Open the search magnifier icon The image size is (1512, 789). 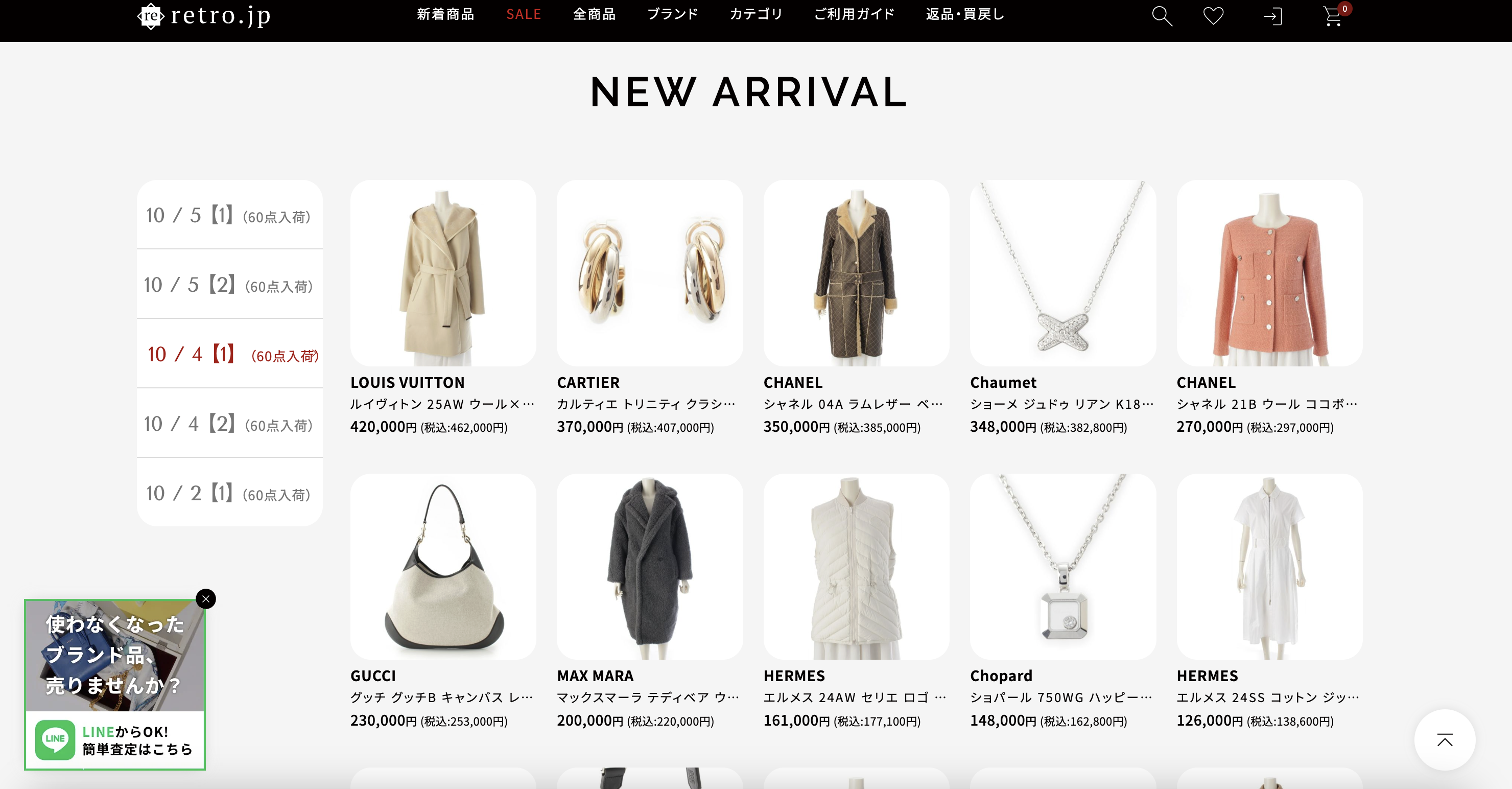1162,16
